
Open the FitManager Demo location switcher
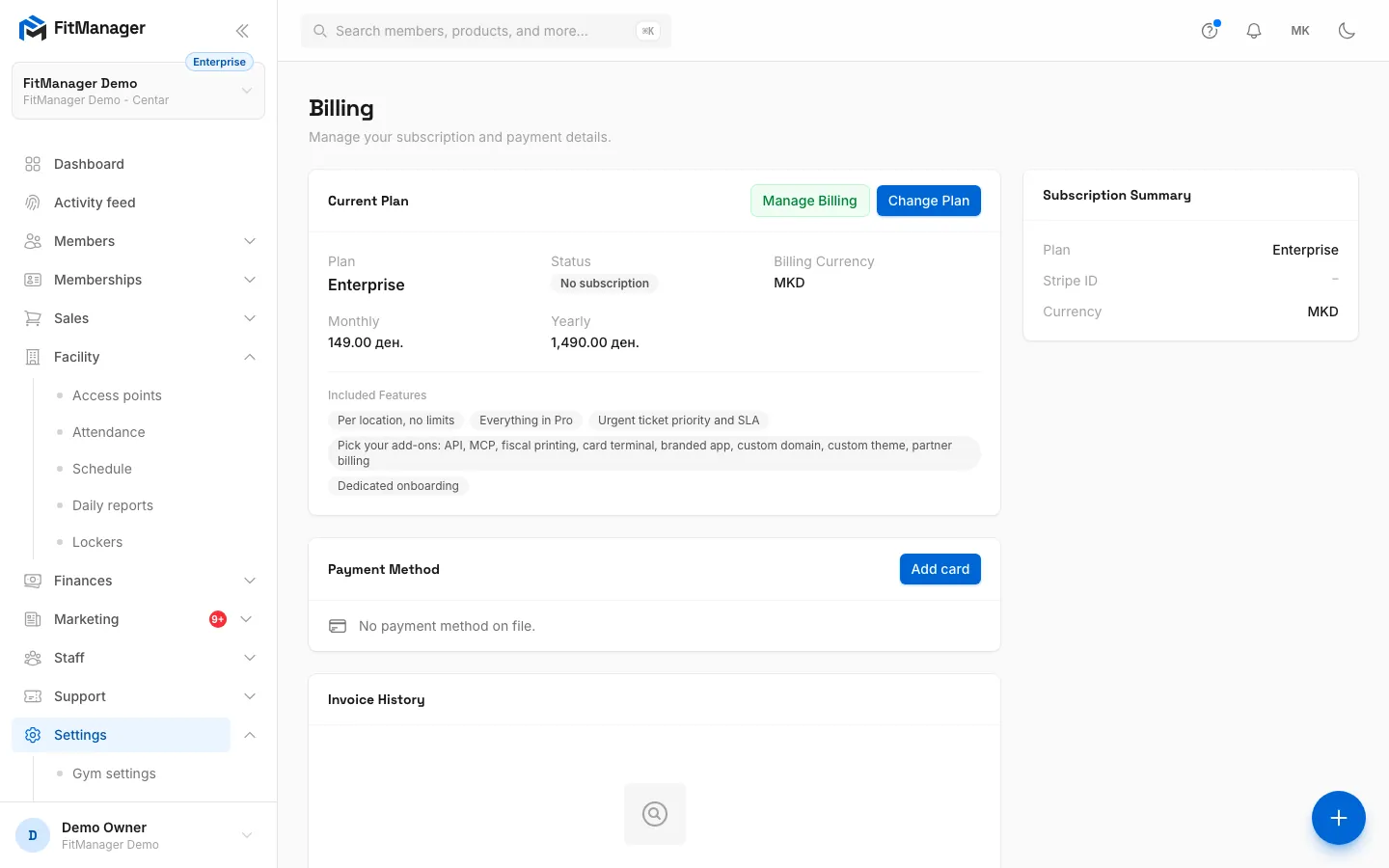138,91
